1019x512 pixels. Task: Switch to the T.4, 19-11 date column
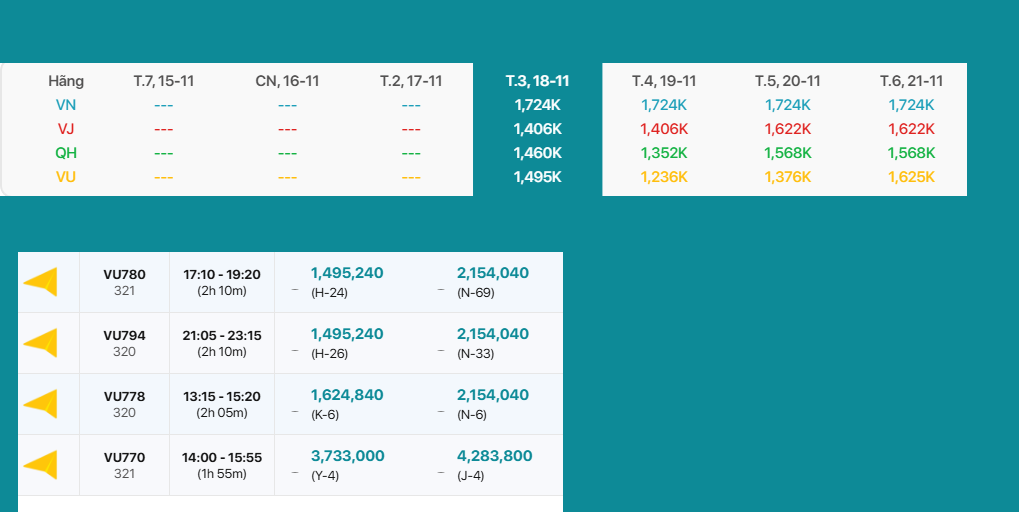(664, 81)
